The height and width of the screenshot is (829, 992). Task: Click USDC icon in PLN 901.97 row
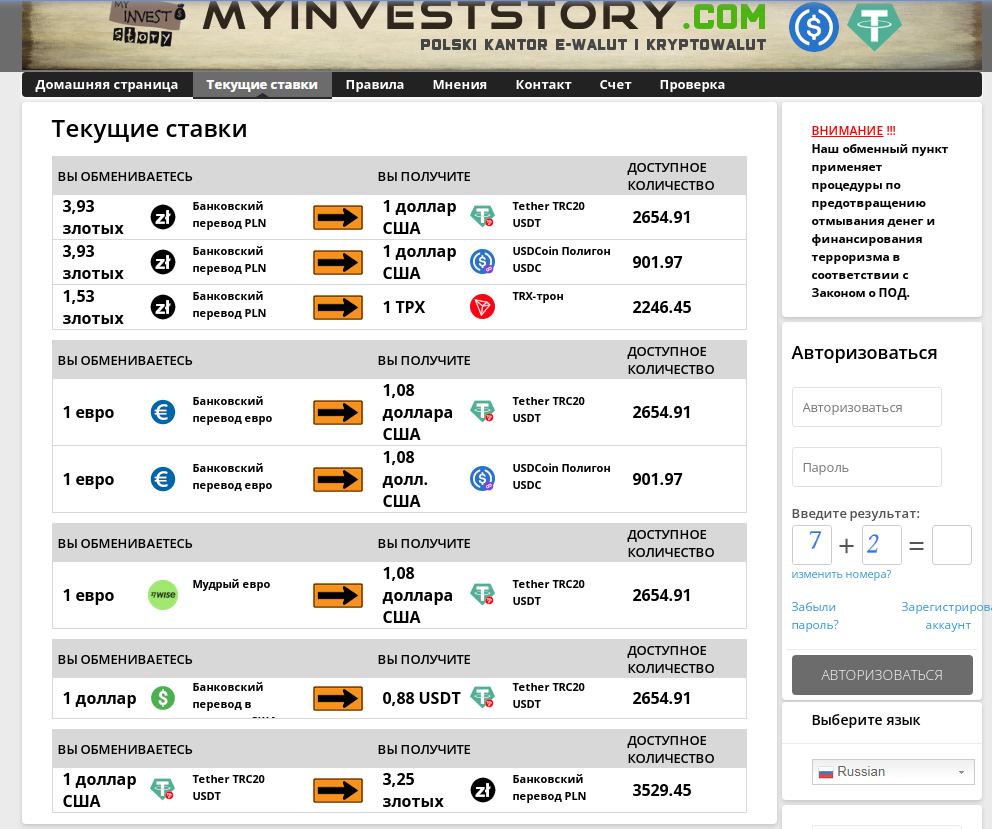(x=482, y=261)
